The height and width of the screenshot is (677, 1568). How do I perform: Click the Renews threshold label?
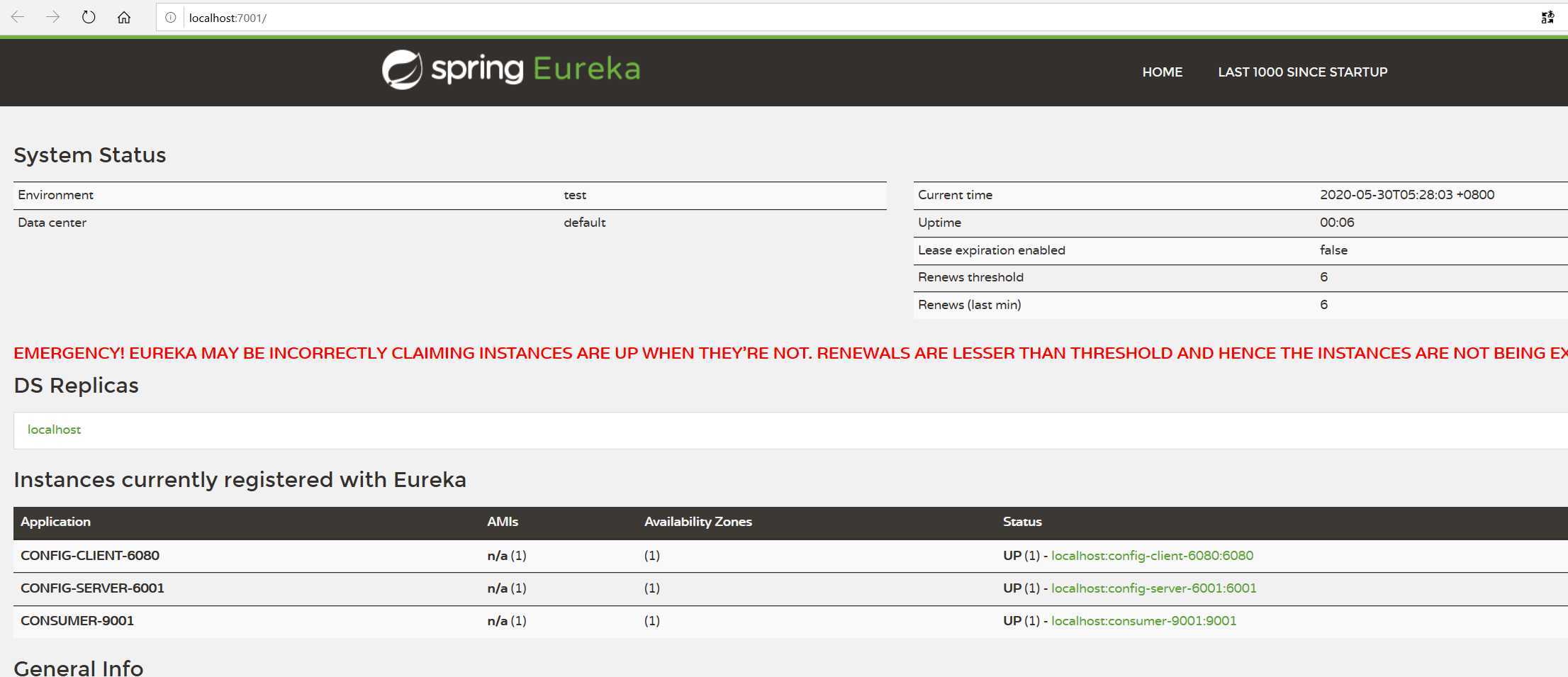(x=970, y=277)
